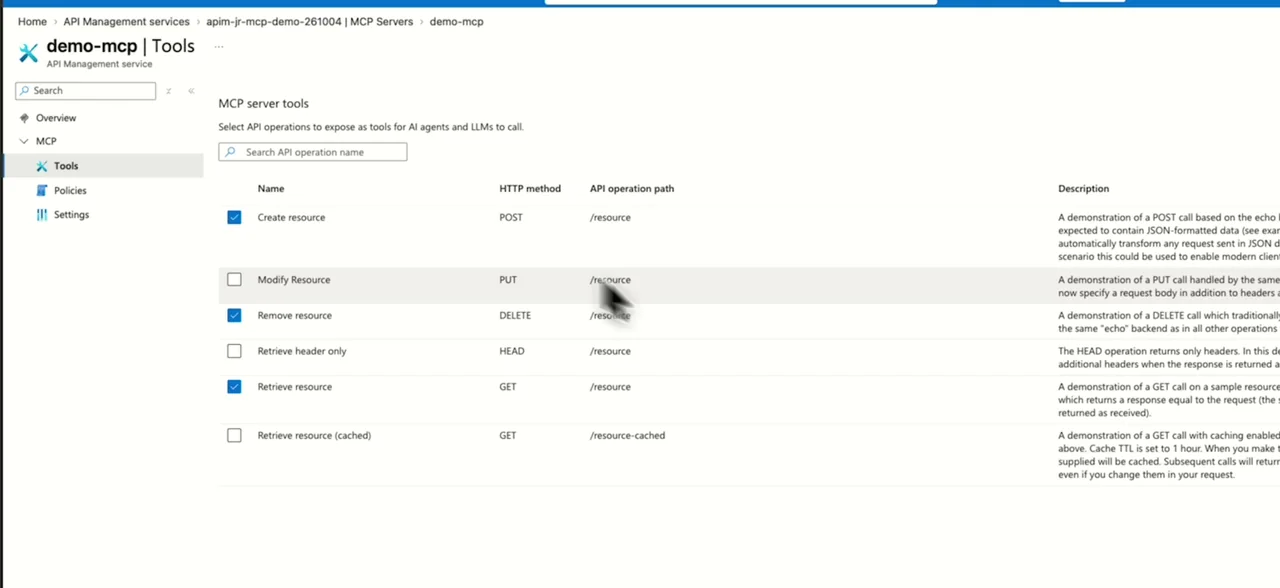Click MCP server tools heading
Image resolution: width=1280 pixels, height=588 pixels.
pos(264,104)
